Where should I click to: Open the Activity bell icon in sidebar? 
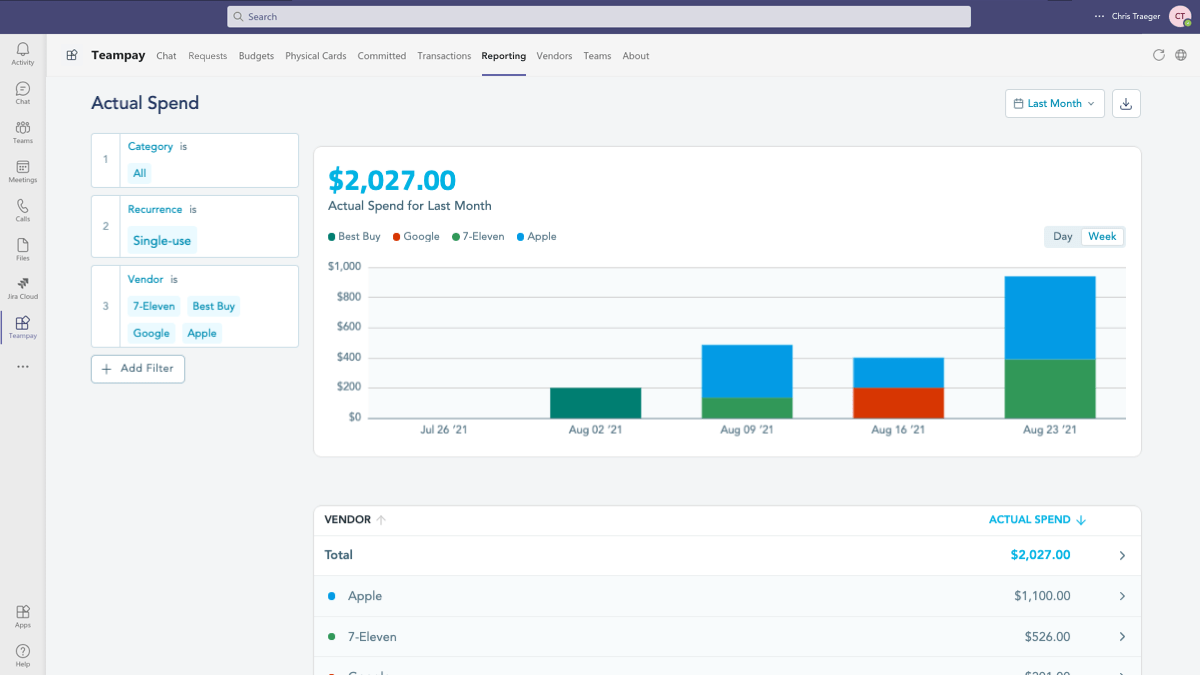tap(22, 53)
